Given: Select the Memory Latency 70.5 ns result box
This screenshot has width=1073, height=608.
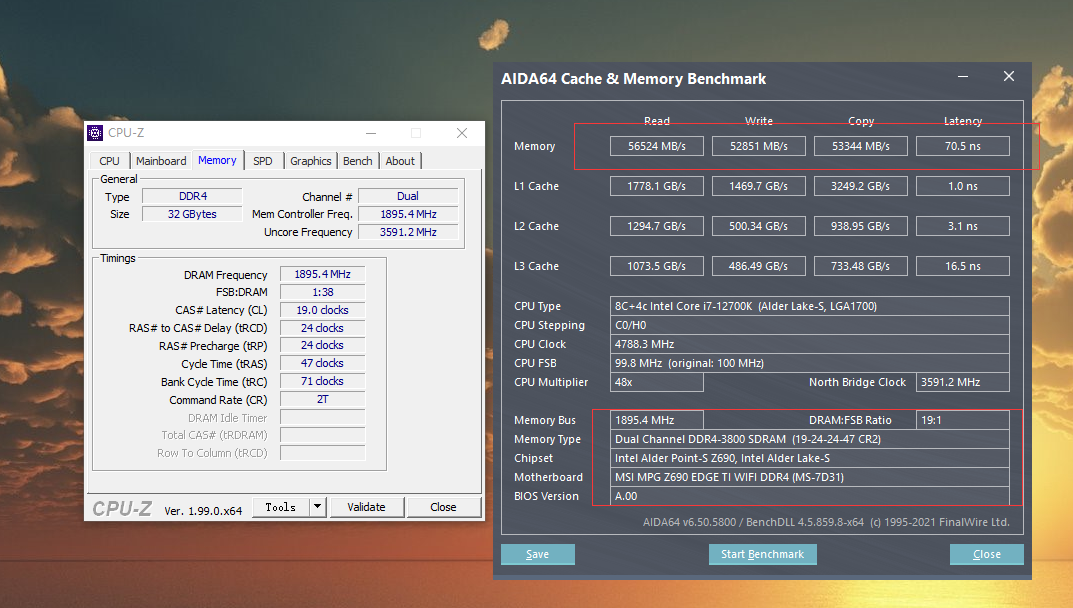Looking at the screenshot, I should tap(962, 146).
